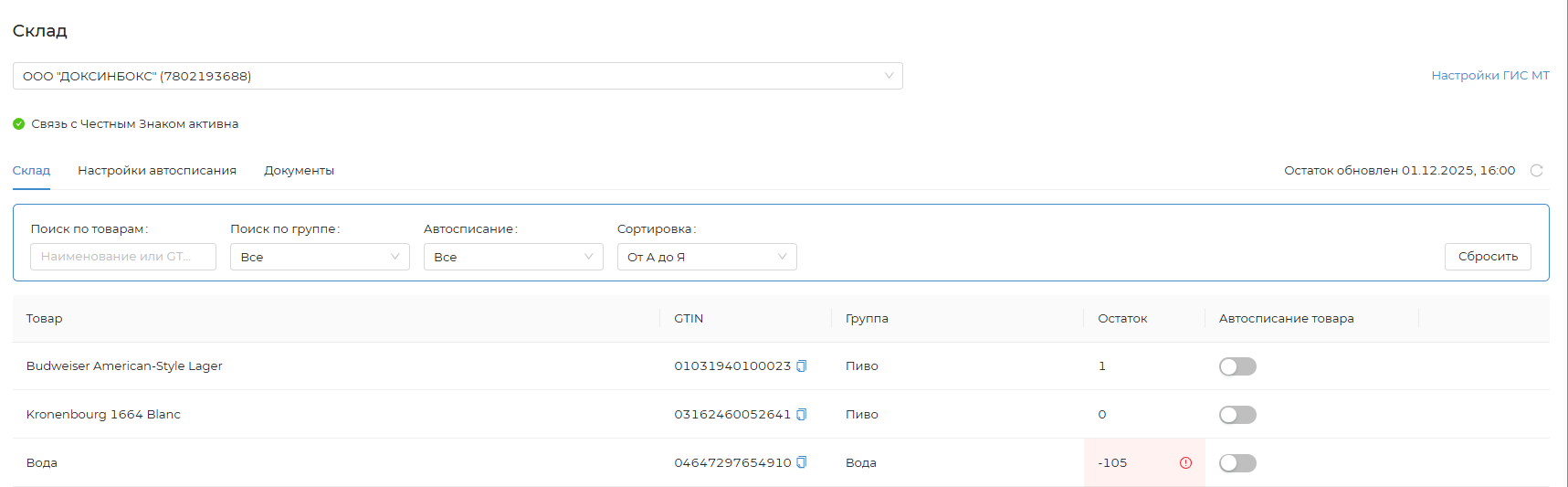Open the ООО "ДОКСИНБОКС" organization dropdown
Image resolution: width=1568 pixels, height=487 pixels.
click(x=457, y=76)
